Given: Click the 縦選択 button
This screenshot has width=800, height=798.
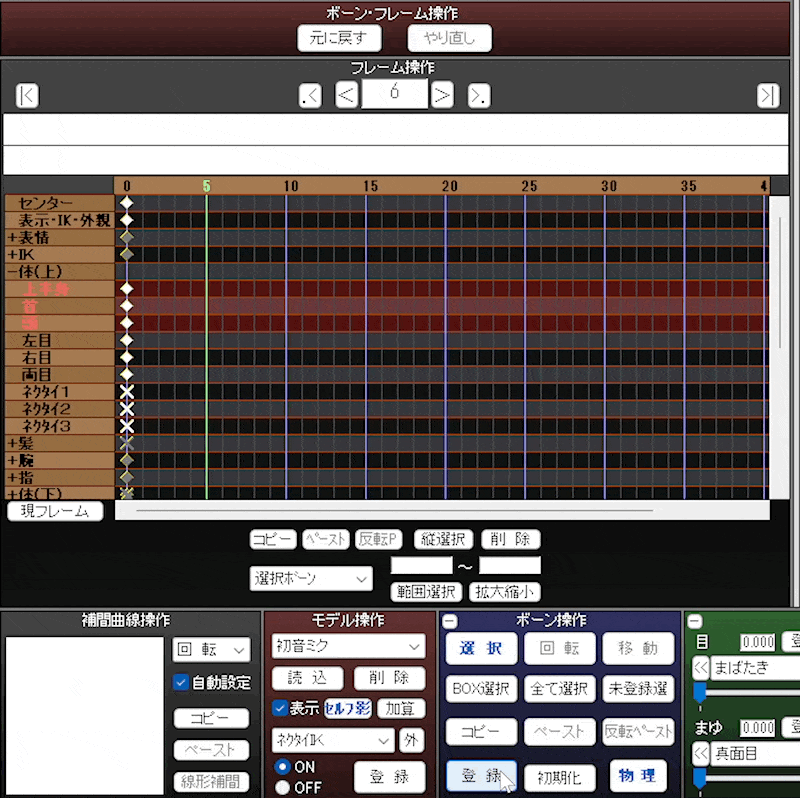Looking at the screenshot, I should [443, 539].
